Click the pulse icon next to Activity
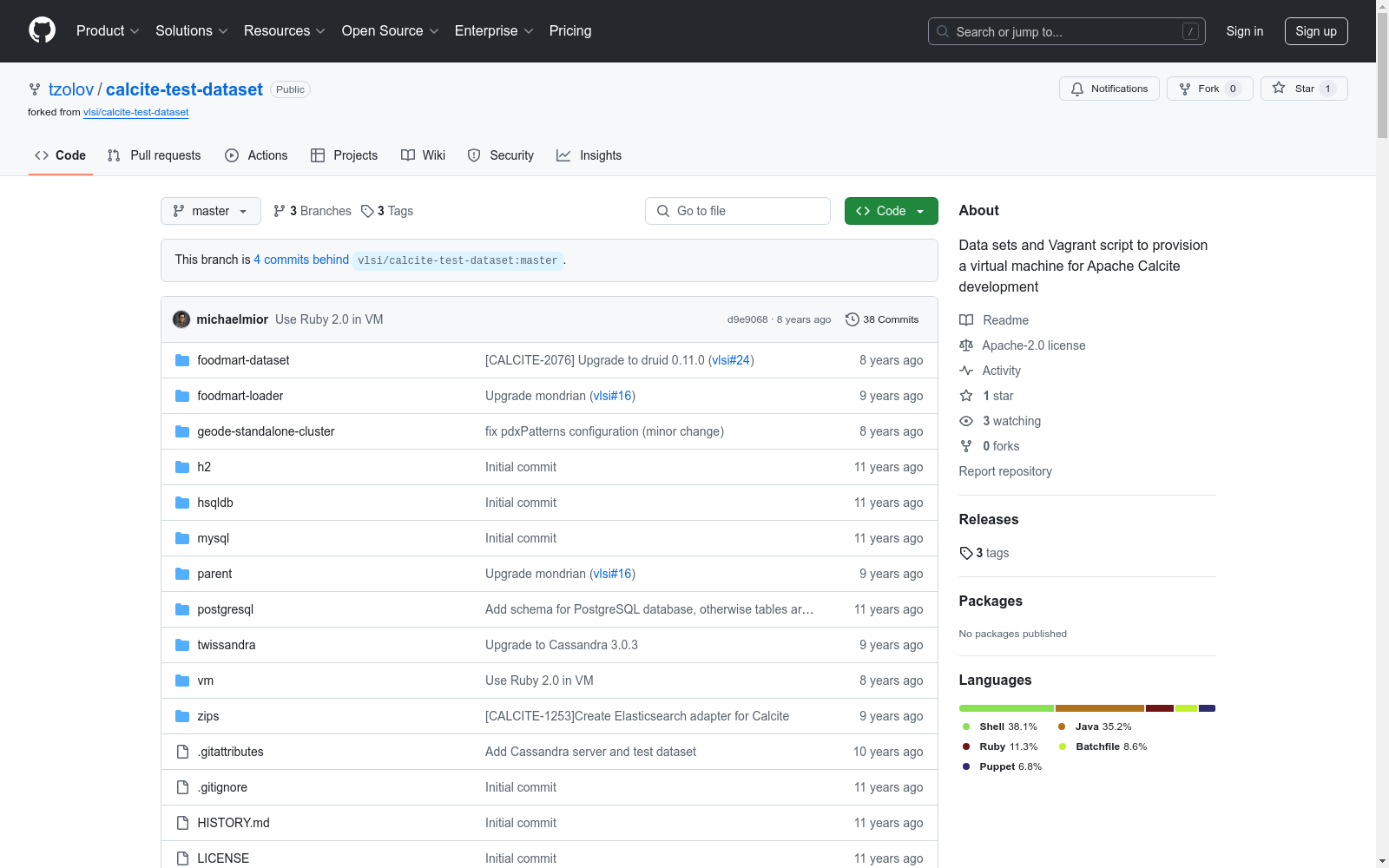Screen dimensions: 1389x868 966,371
